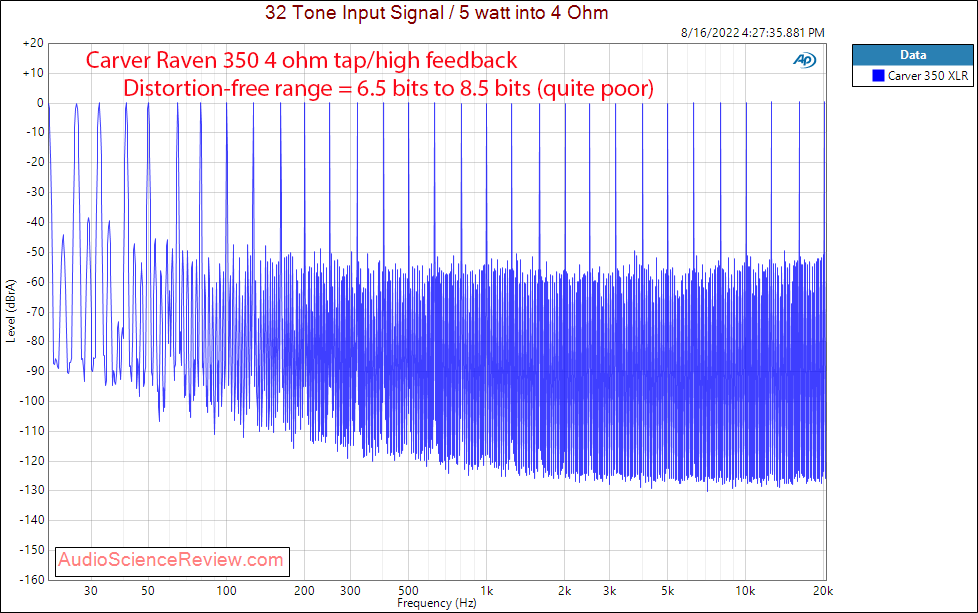Click the 1k tick label on the frequency axis
Screen dimensions: 978x613
pos(487,591)
